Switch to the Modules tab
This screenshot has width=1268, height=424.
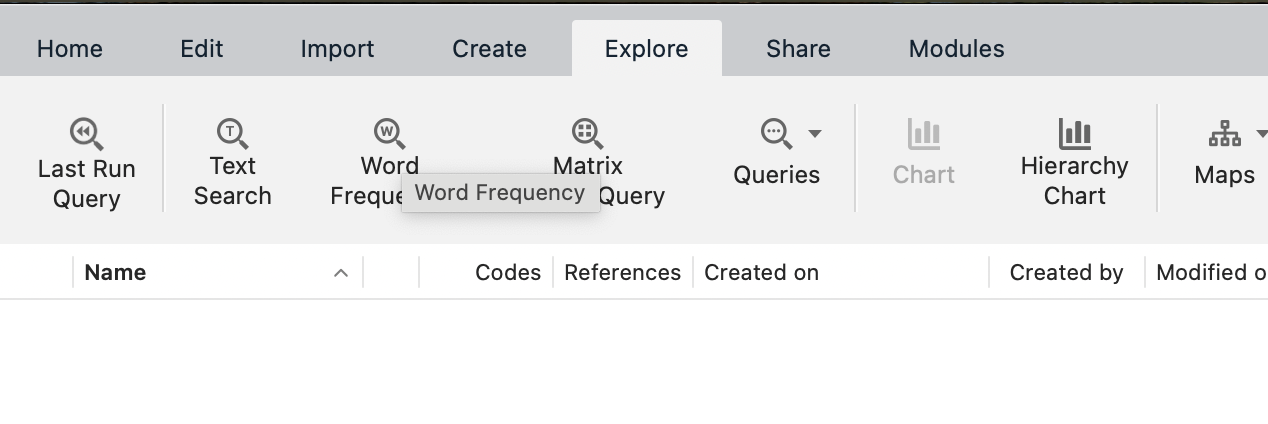[956, 49]
